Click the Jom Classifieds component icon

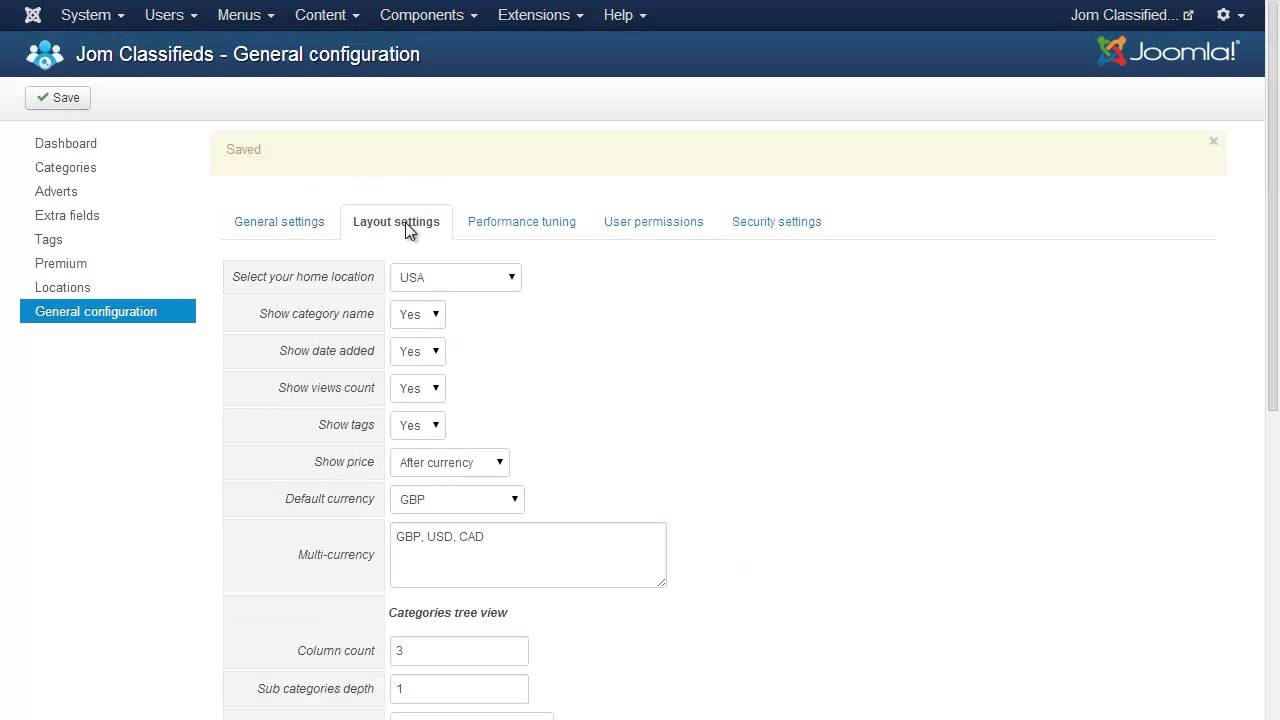[44, 54]
